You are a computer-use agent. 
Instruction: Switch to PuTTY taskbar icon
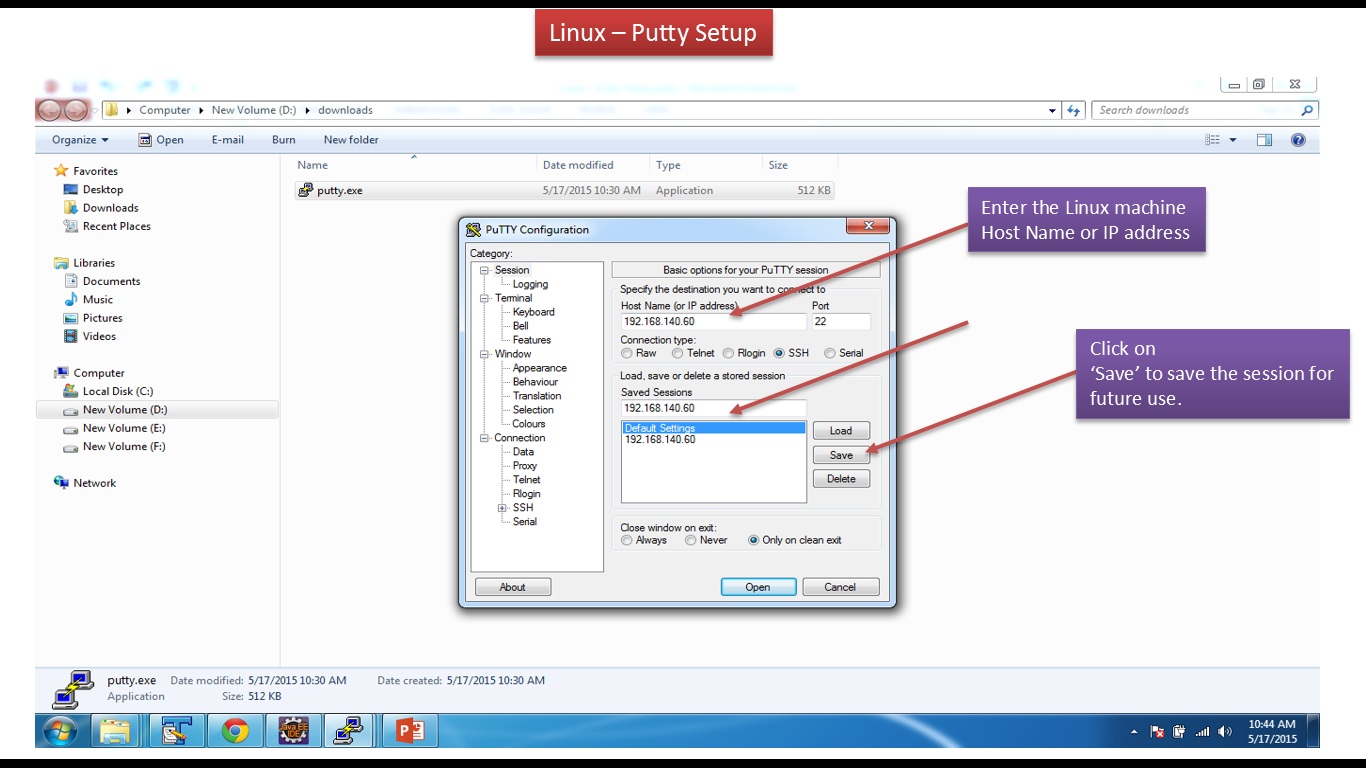(347, 731)
